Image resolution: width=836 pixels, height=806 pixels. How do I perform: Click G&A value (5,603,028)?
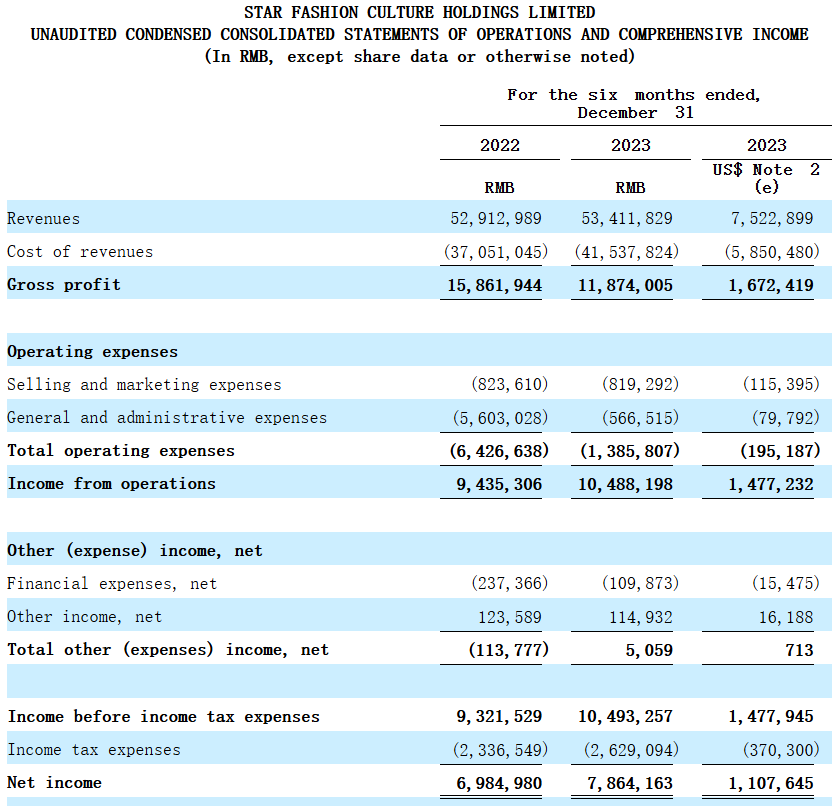[501, 417]
